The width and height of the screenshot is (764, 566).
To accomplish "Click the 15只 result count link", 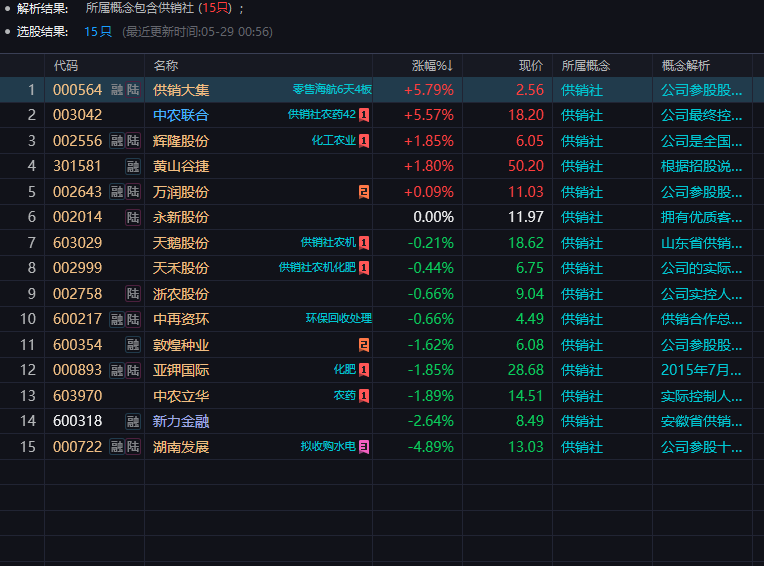I will (98, 32).
